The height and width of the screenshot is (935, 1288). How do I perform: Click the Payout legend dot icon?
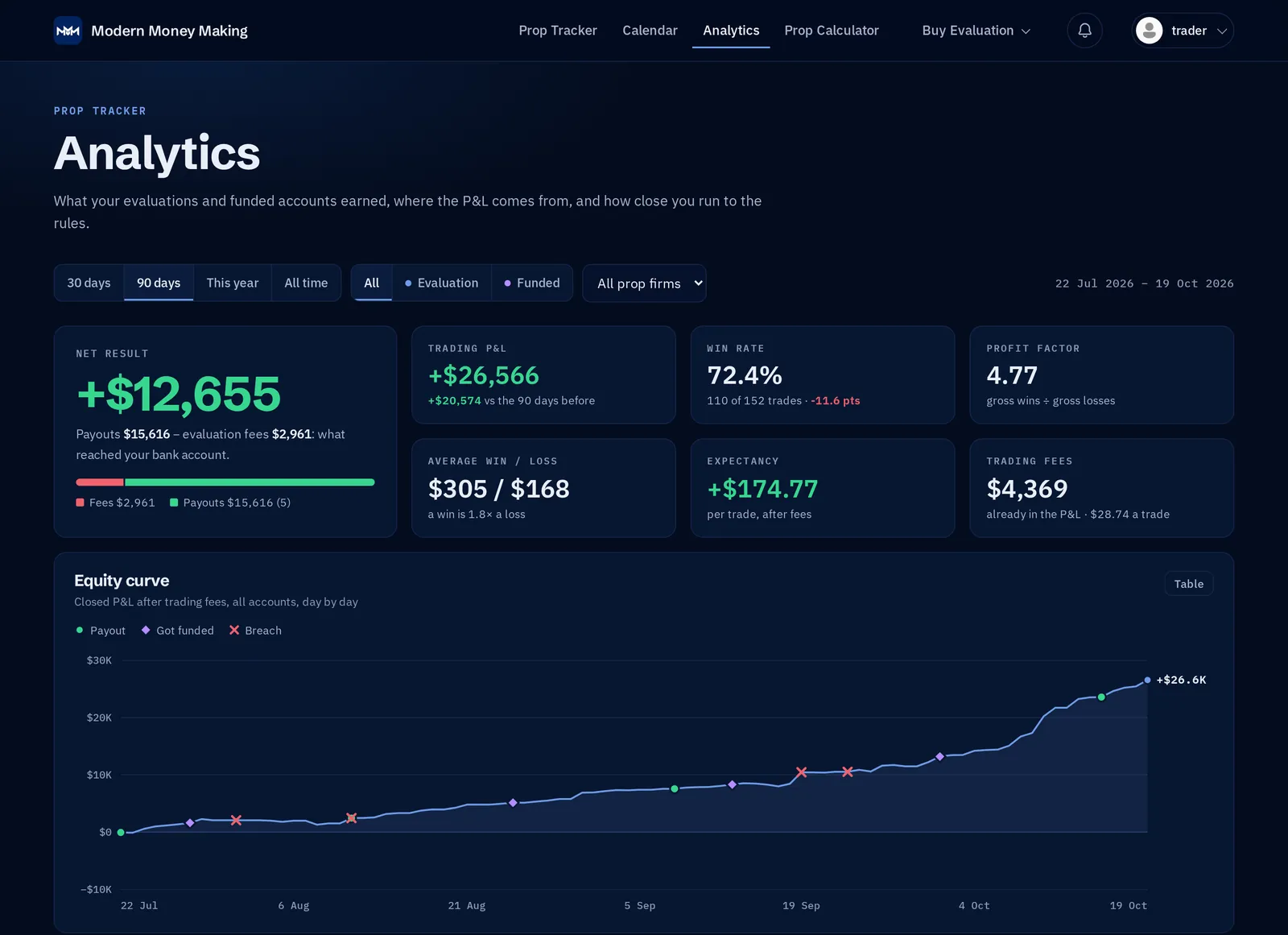80,631
